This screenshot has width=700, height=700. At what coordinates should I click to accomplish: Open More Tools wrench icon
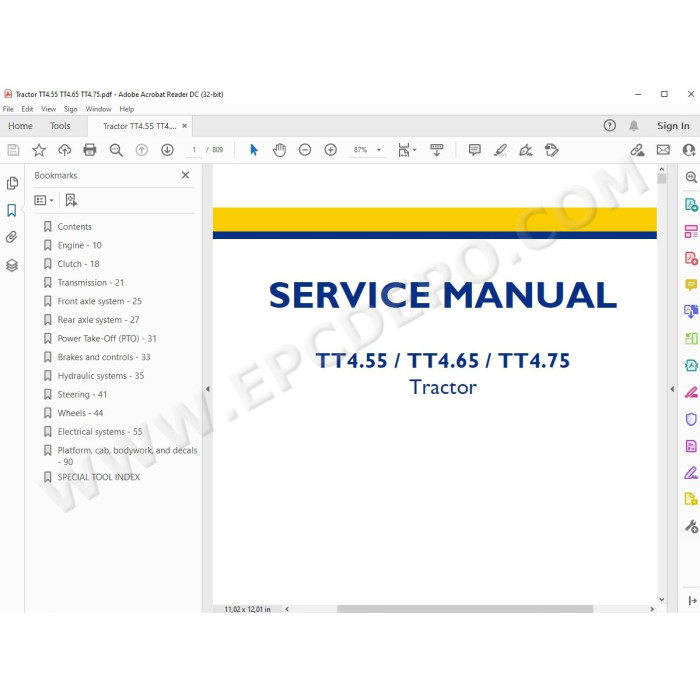(x=691, y=527)
